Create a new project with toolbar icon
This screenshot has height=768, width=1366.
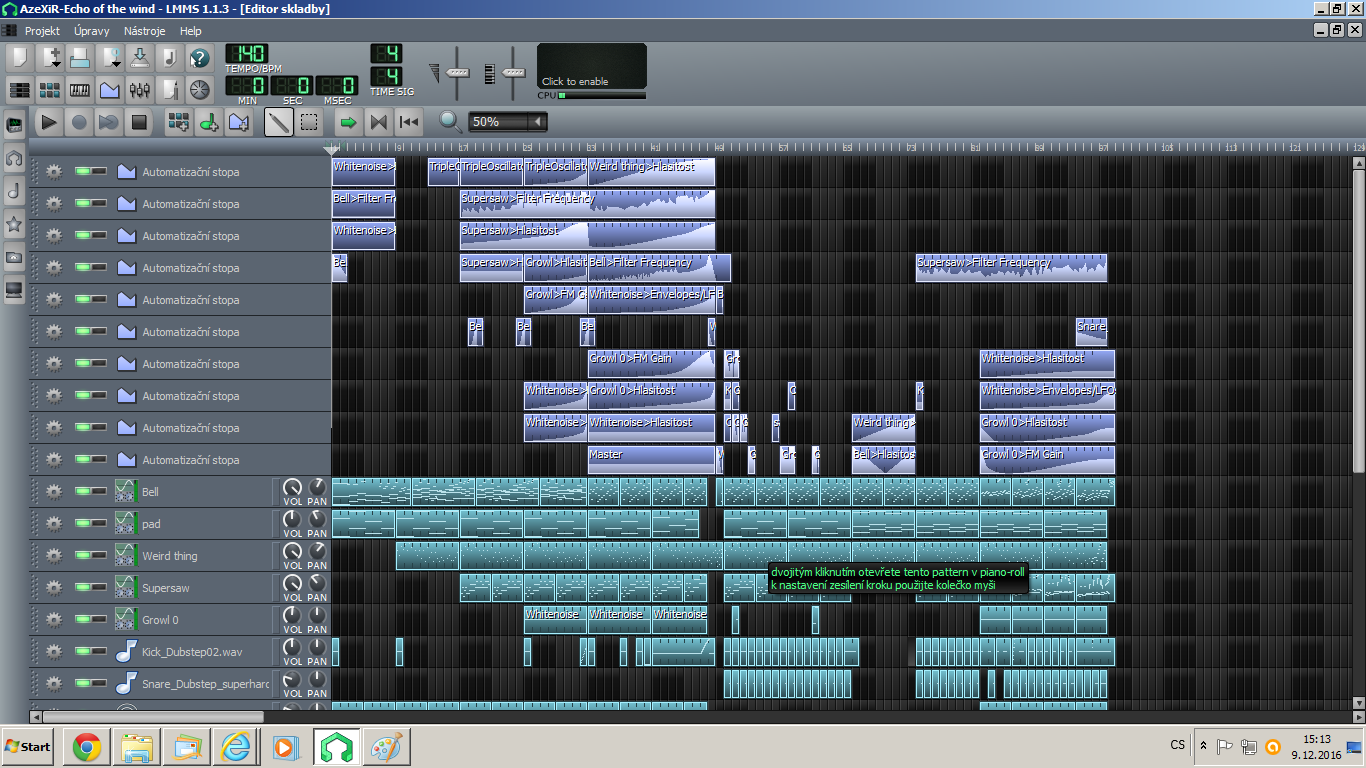tap(18, 57)
